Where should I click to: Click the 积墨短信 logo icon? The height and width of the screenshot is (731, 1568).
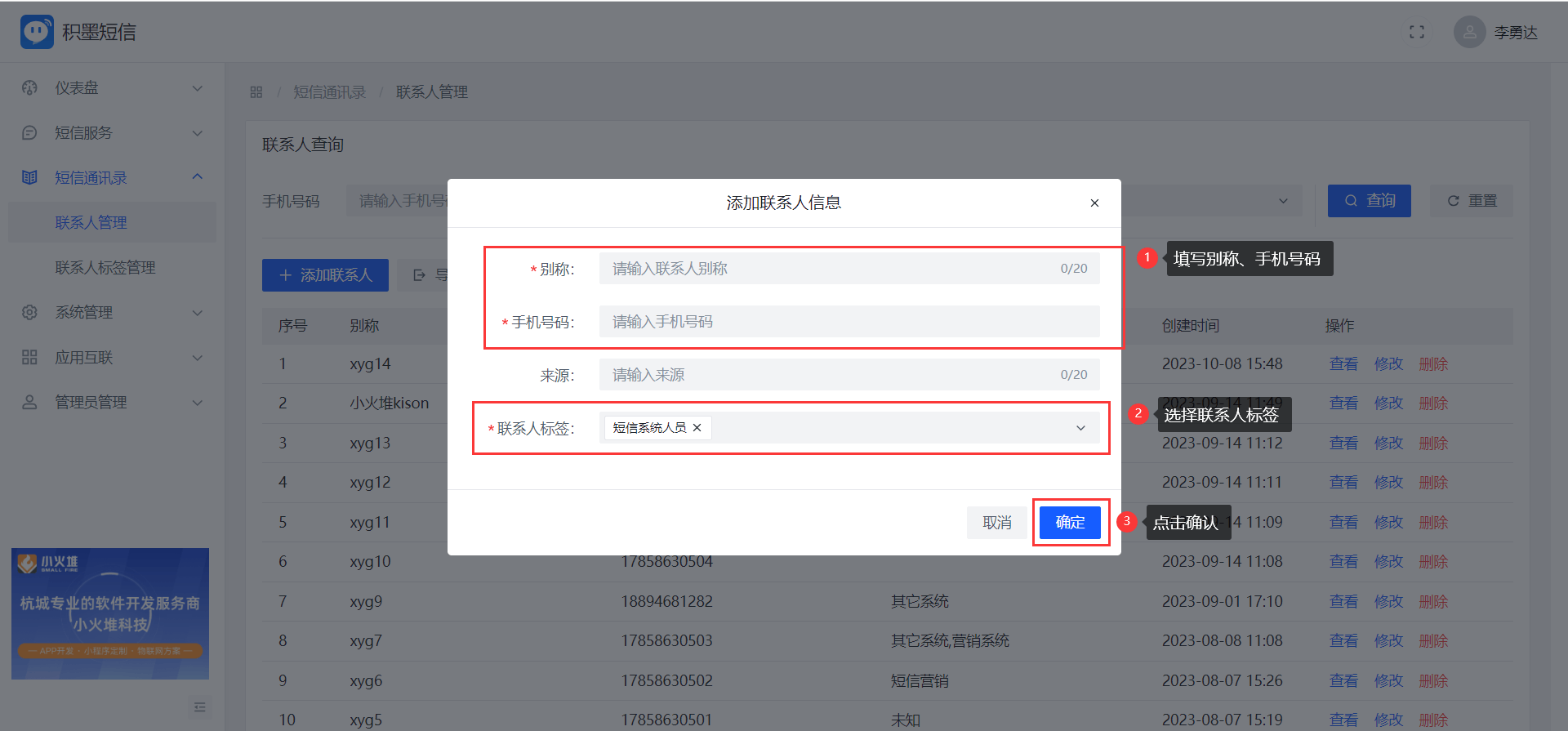tap(37, 32)
